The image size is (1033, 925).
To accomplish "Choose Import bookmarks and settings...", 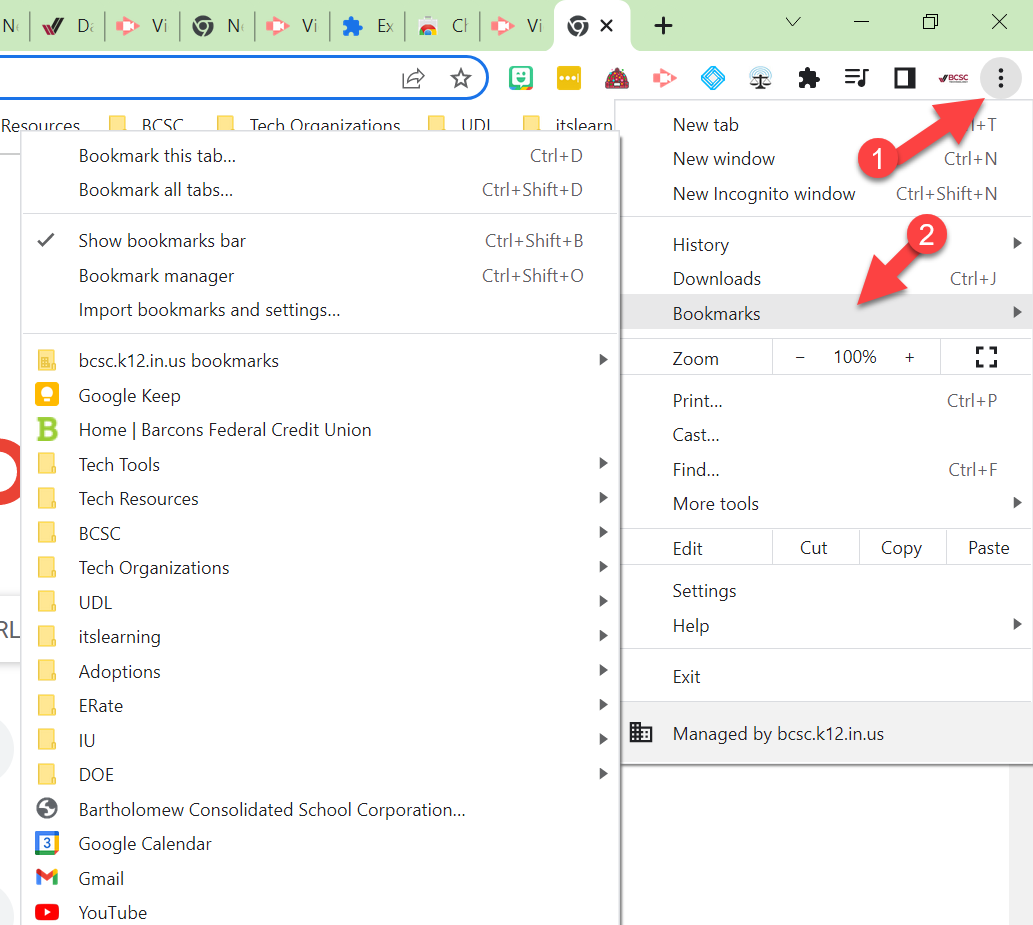I will 321,310.
